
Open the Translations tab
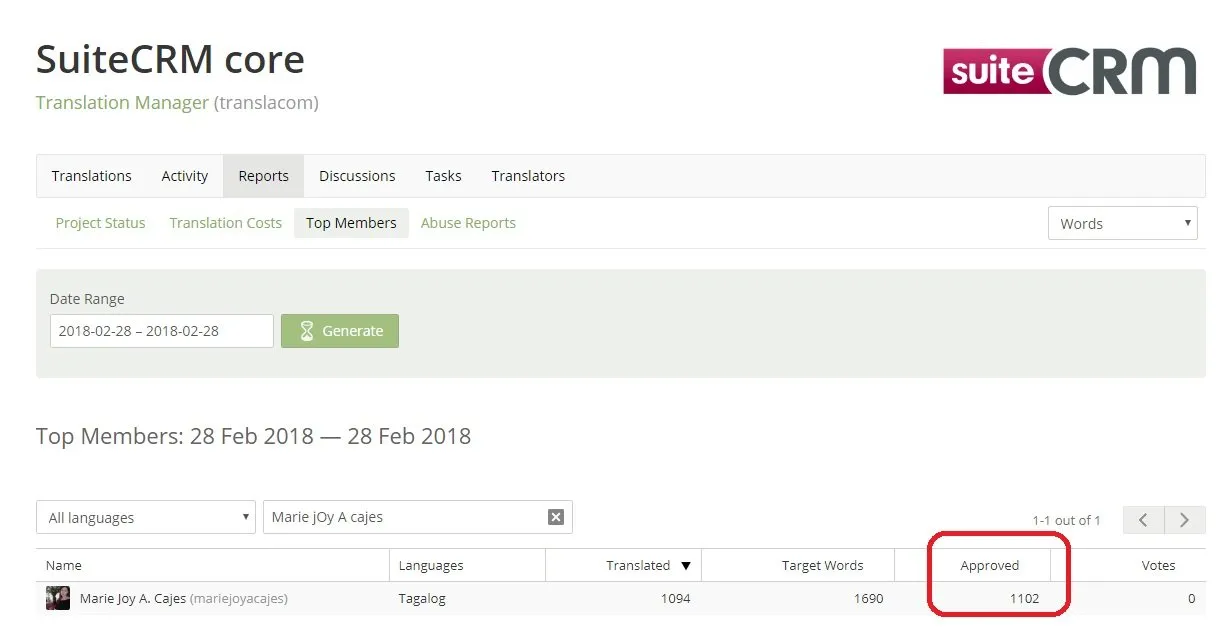coord(91,176)
